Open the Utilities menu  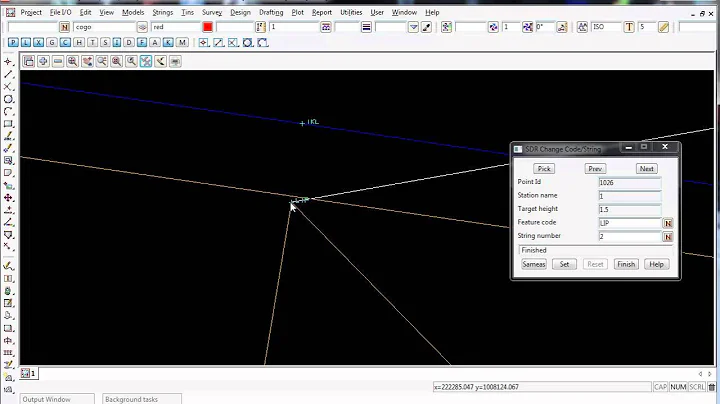tap(351, 12)
